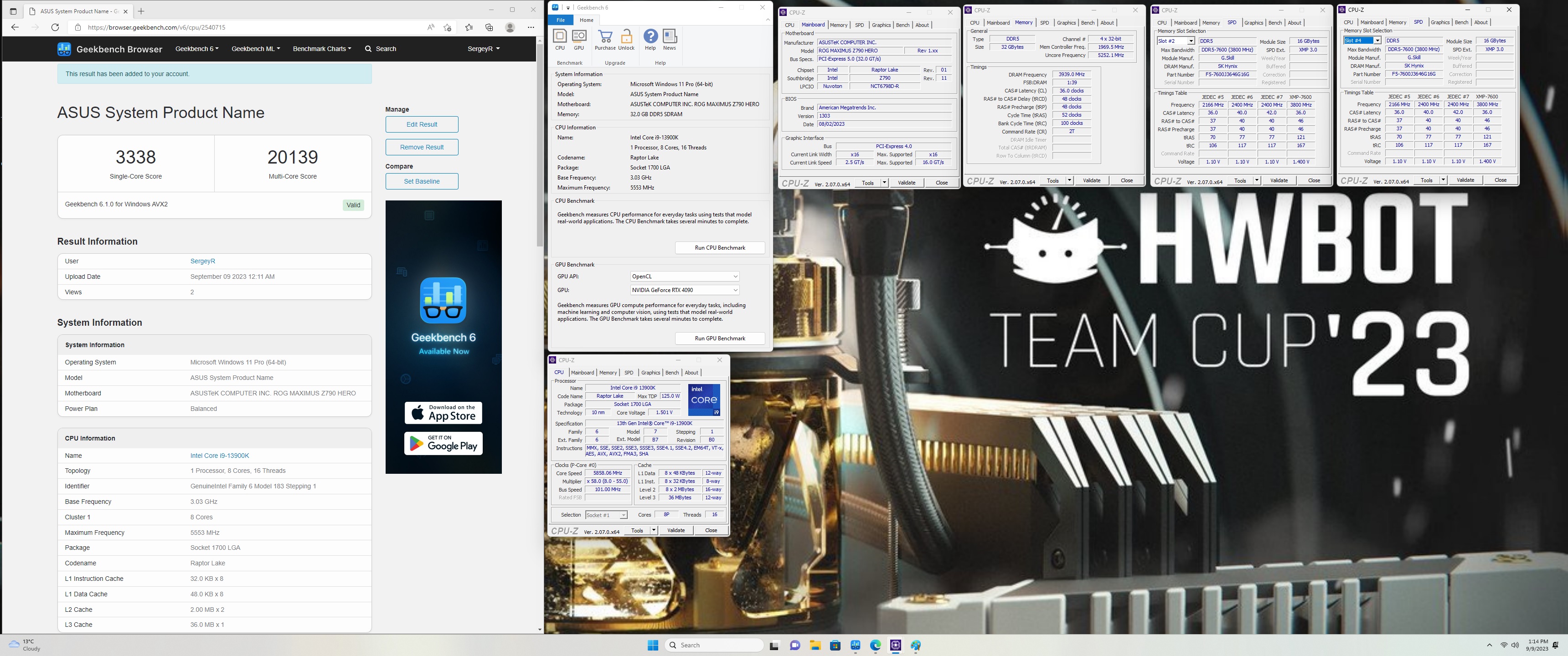Click the Search link in Geekbench navbar
Screen dimensions: 1568x656
(x=381, y=49)
